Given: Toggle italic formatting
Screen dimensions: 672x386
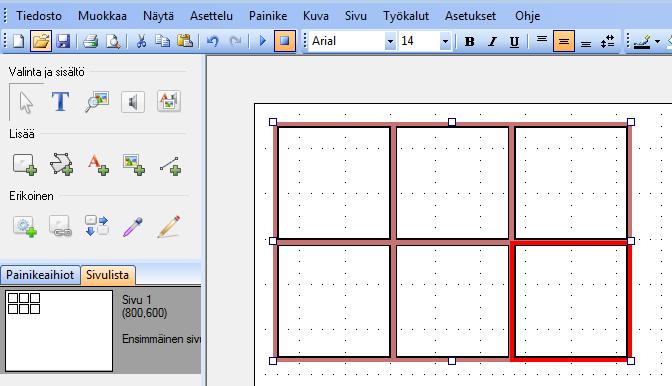Looking at the screenshot, I should pyautogui.click(x=492, y=42).
